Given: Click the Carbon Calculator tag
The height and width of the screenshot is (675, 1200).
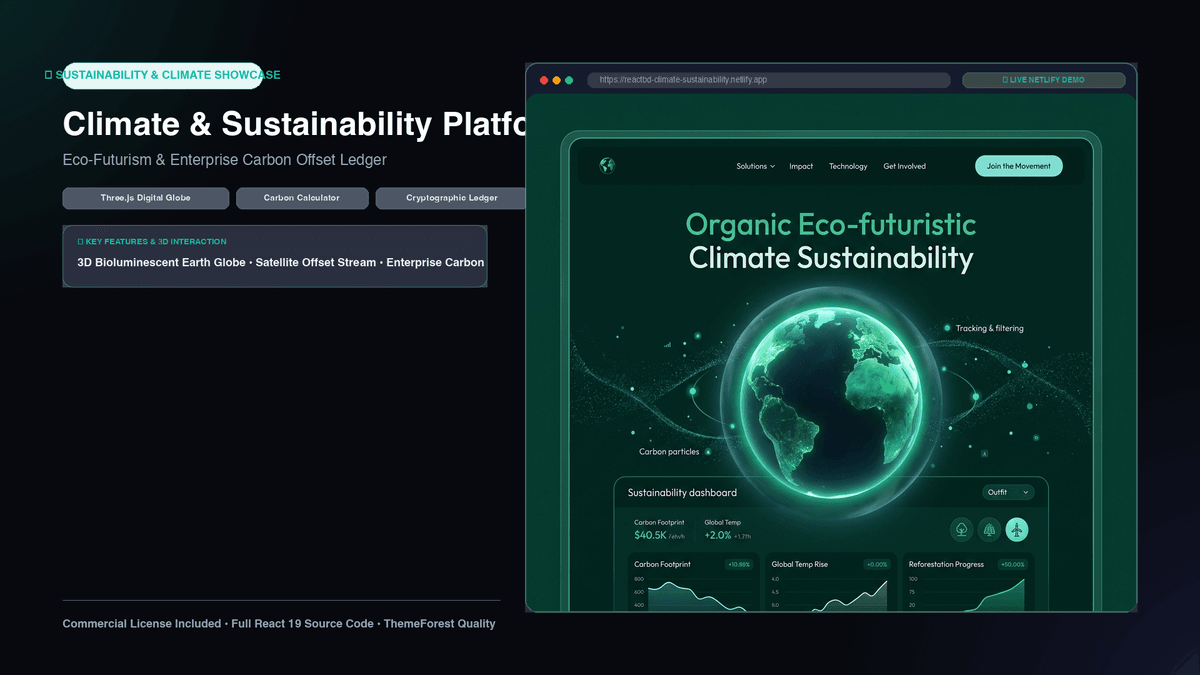Looking at the screenshot, I should coord(302,198).
